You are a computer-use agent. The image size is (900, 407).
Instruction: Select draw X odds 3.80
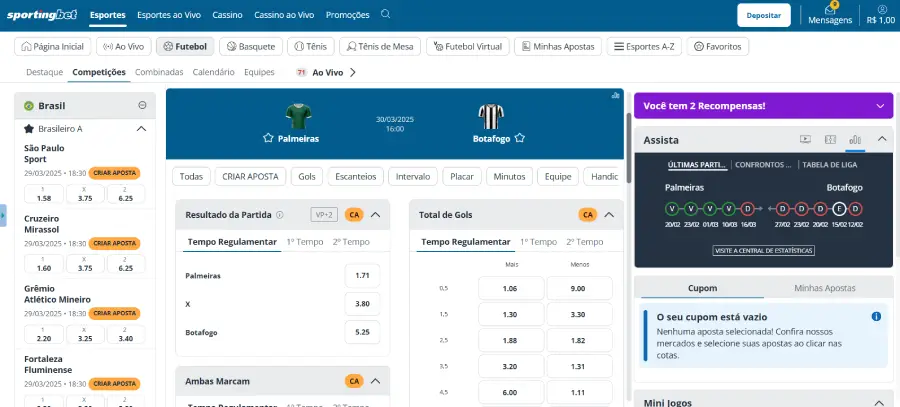tap(362, 304)
